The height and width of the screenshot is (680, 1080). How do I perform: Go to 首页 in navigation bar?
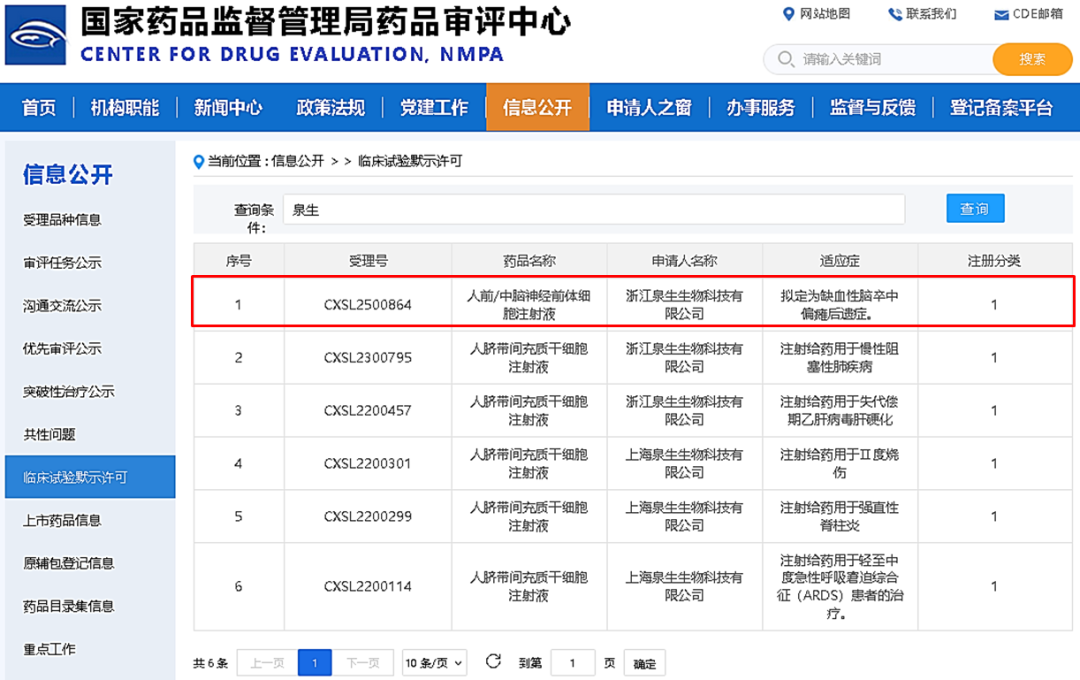39,107
